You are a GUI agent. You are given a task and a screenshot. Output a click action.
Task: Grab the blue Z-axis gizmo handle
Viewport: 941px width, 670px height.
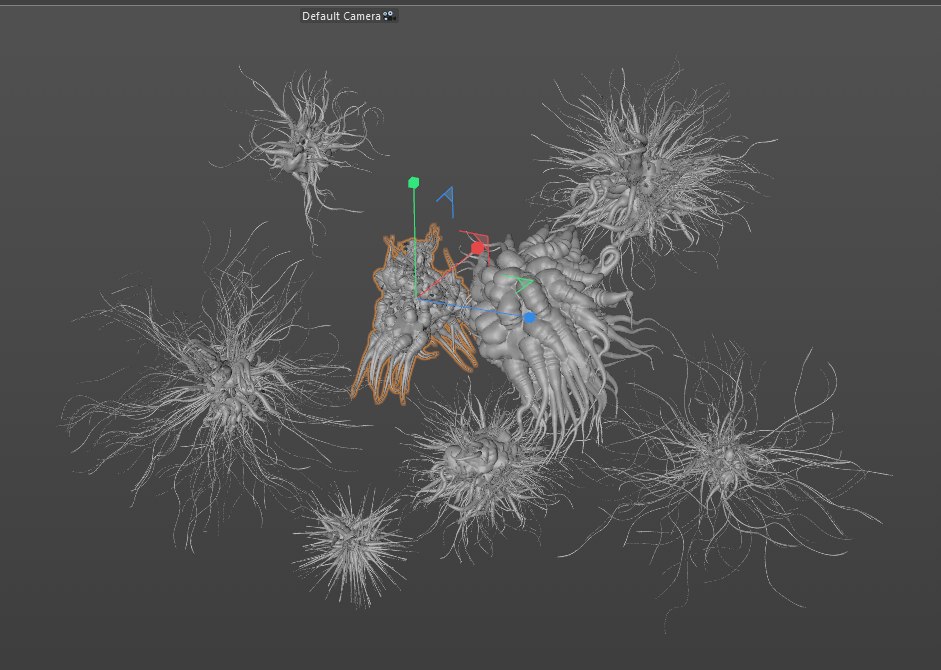529,317
